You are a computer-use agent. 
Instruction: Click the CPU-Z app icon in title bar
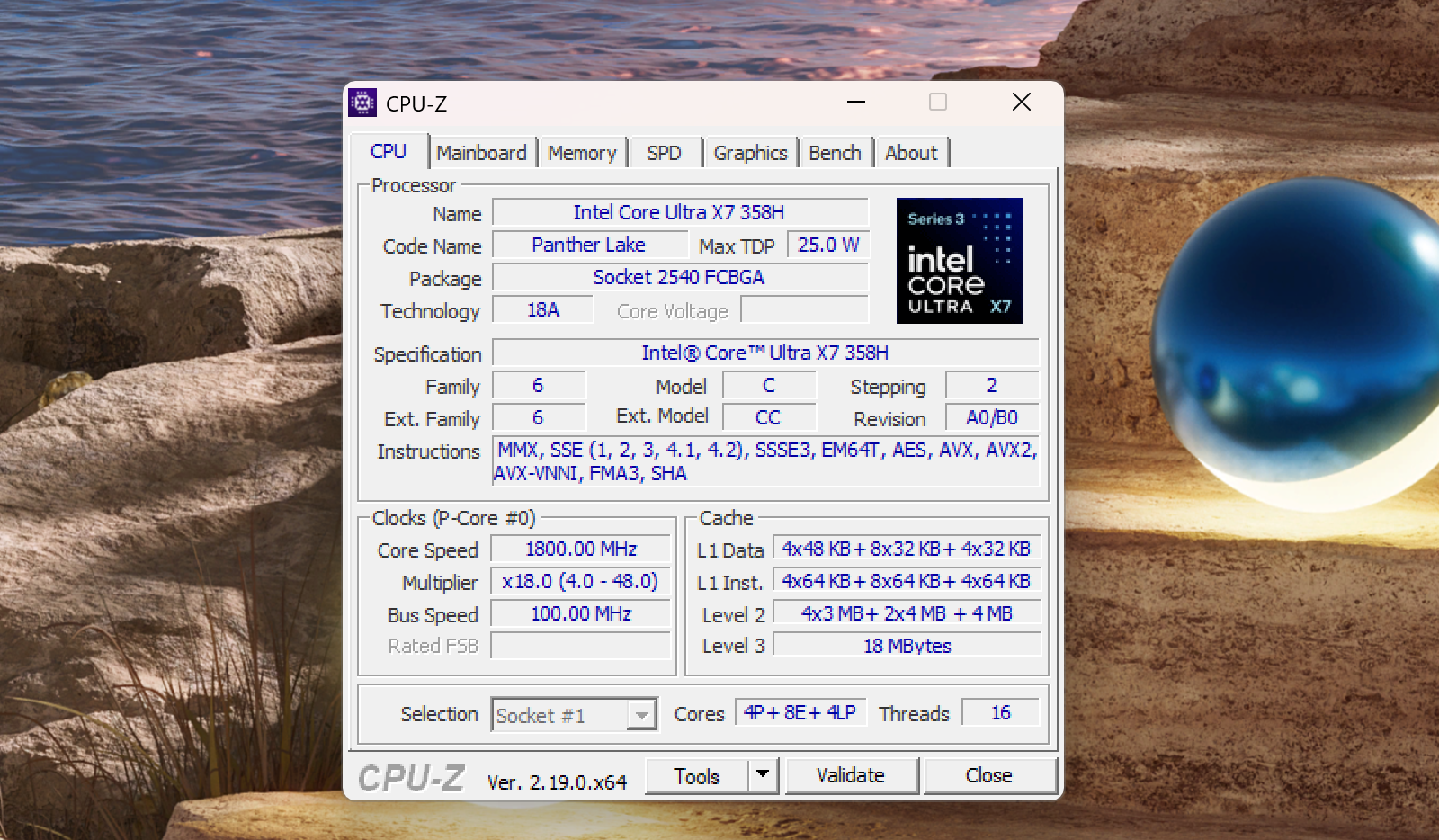coord(362,103)
